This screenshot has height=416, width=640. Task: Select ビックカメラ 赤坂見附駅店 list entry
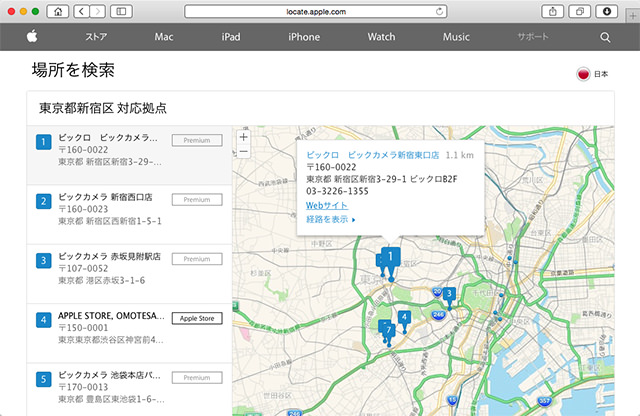pyautogui.click(x=129, y=274)
